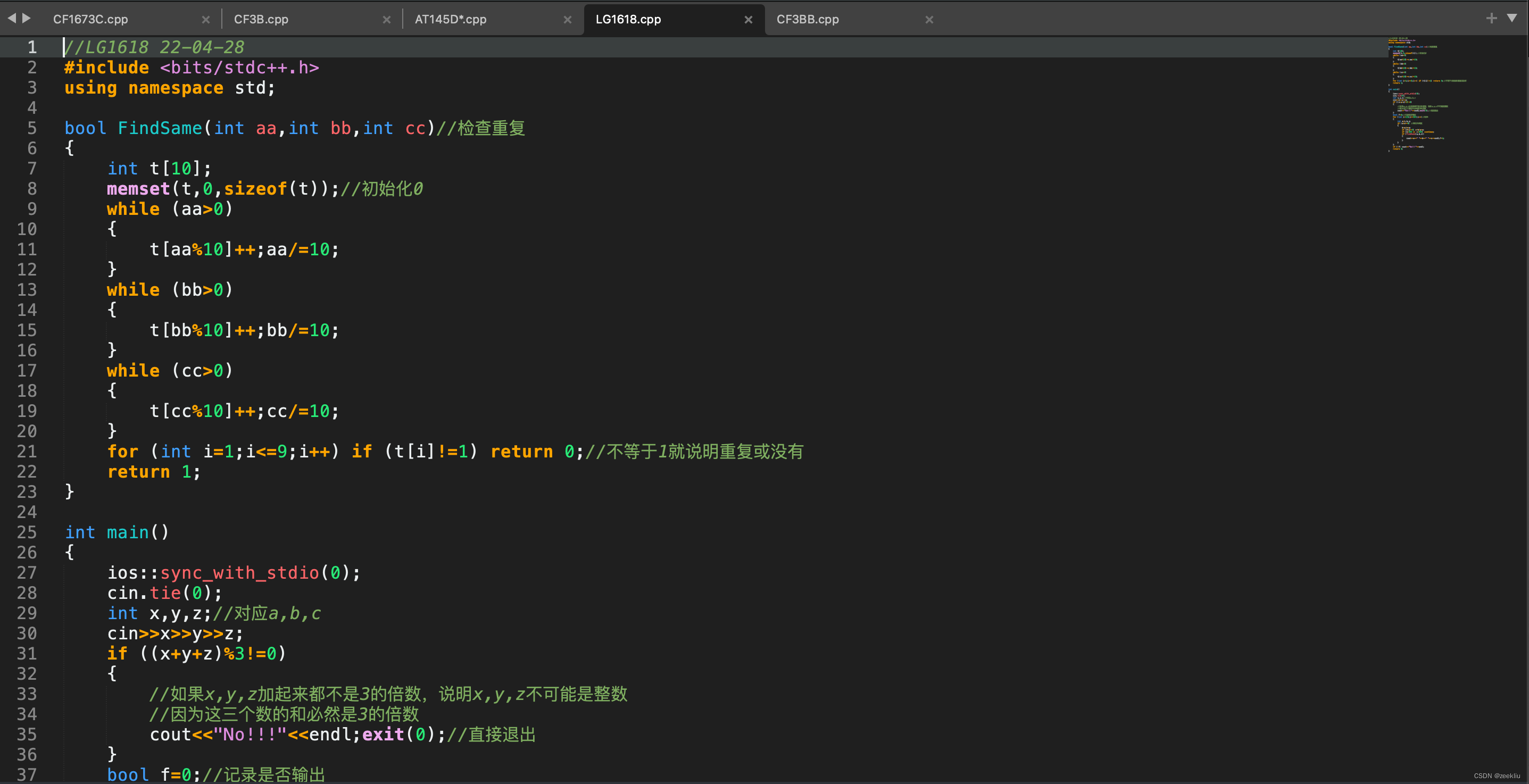Screen dimensions: 1529x784
Task: Close the LG1618.cpp tab
Action: point(749,20)
